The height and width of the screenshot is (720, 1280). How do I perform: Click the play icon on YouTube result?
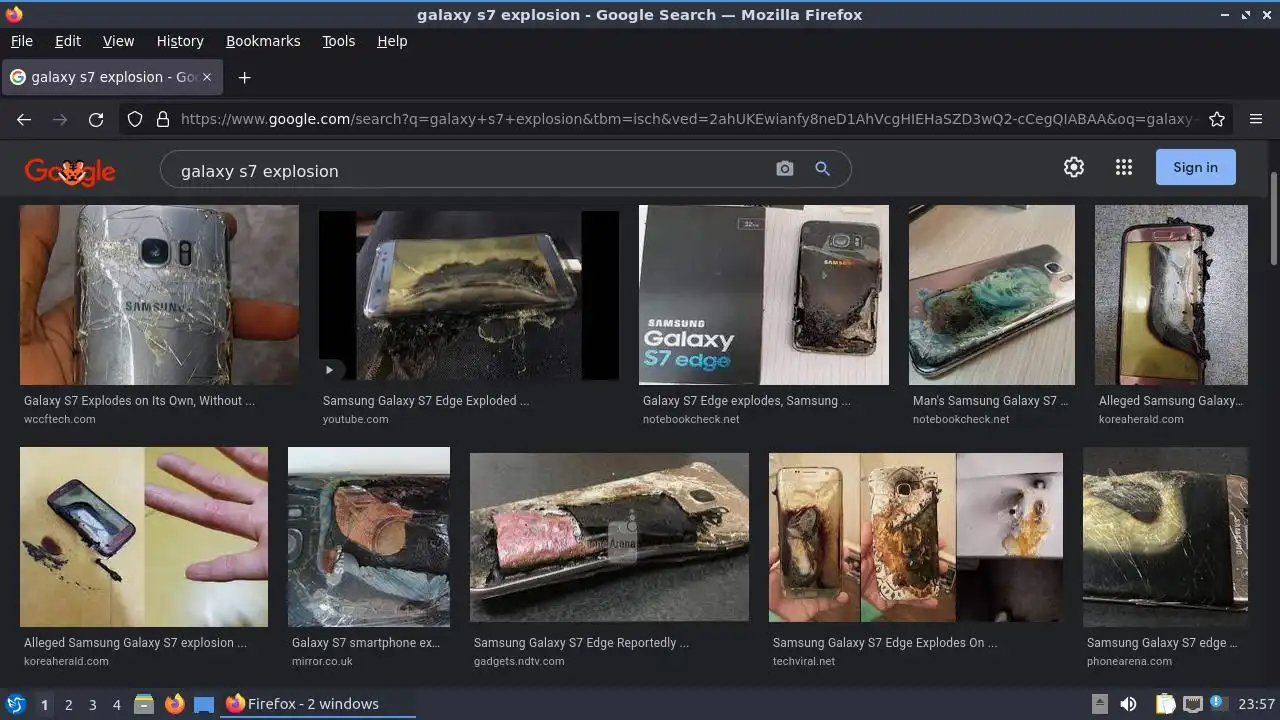[x=329, y=370]
